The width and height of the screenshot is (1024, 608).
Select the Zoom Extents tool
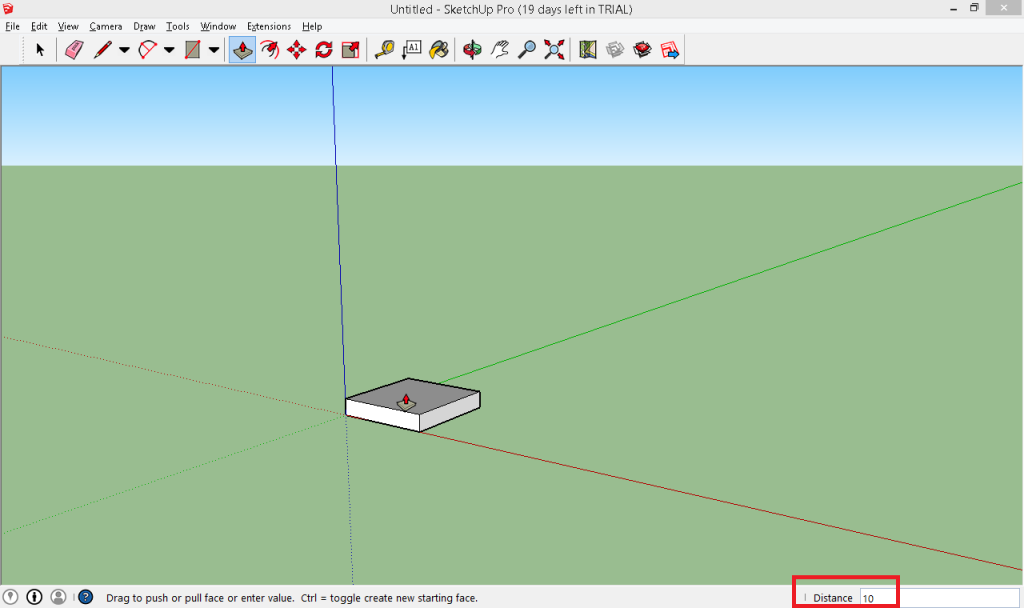(x=553, y=48)
